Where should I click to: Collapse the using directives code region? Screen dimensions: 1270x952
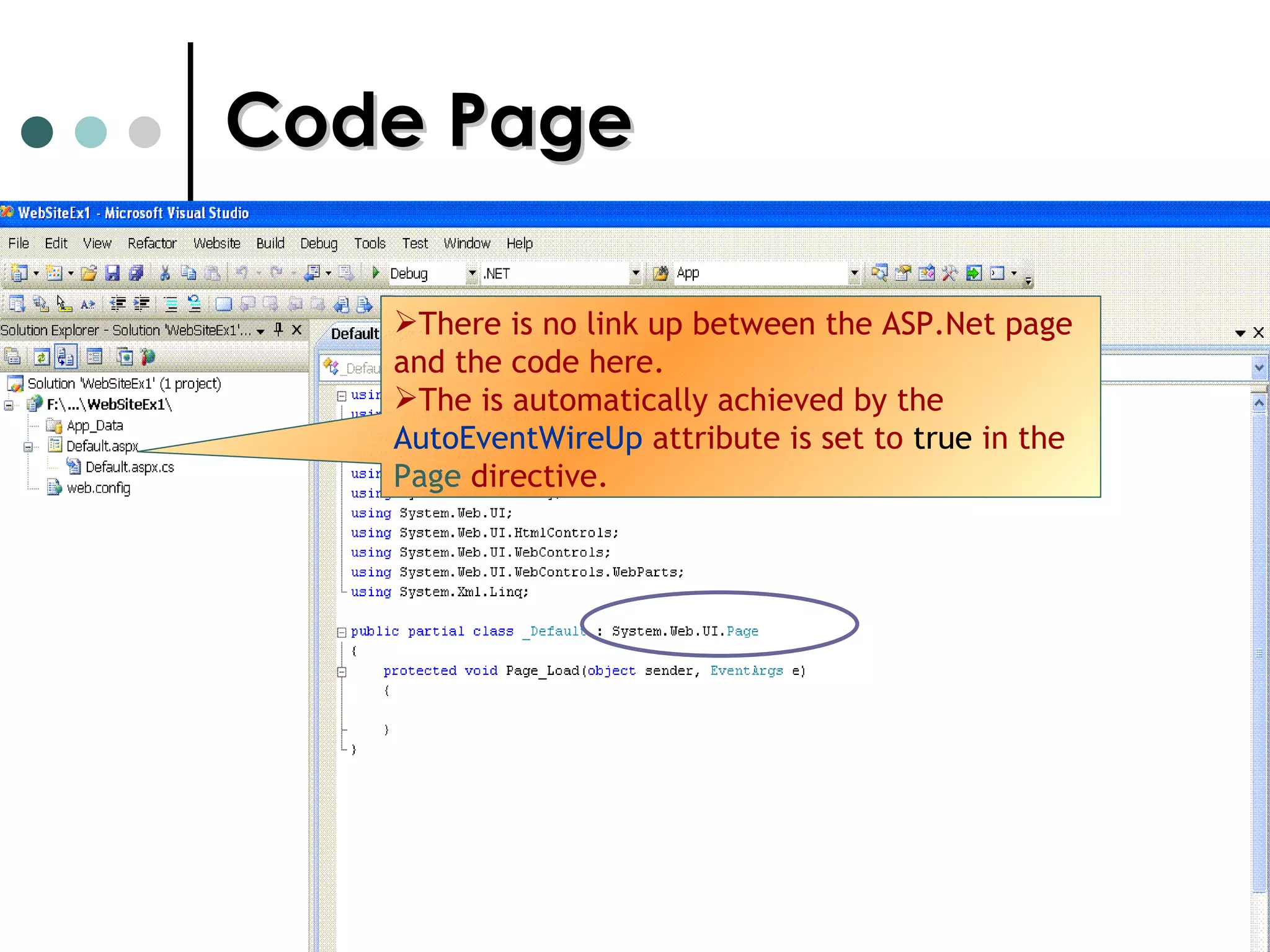[x=342, y=396]
